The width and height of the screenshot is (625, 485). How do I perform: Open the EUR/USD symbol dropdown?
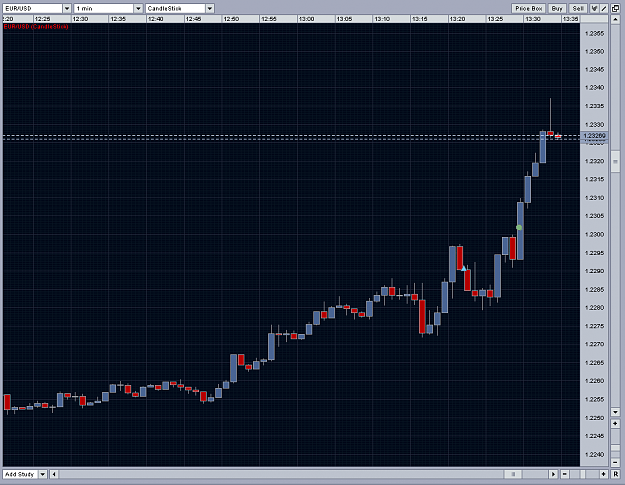[67, 8]
